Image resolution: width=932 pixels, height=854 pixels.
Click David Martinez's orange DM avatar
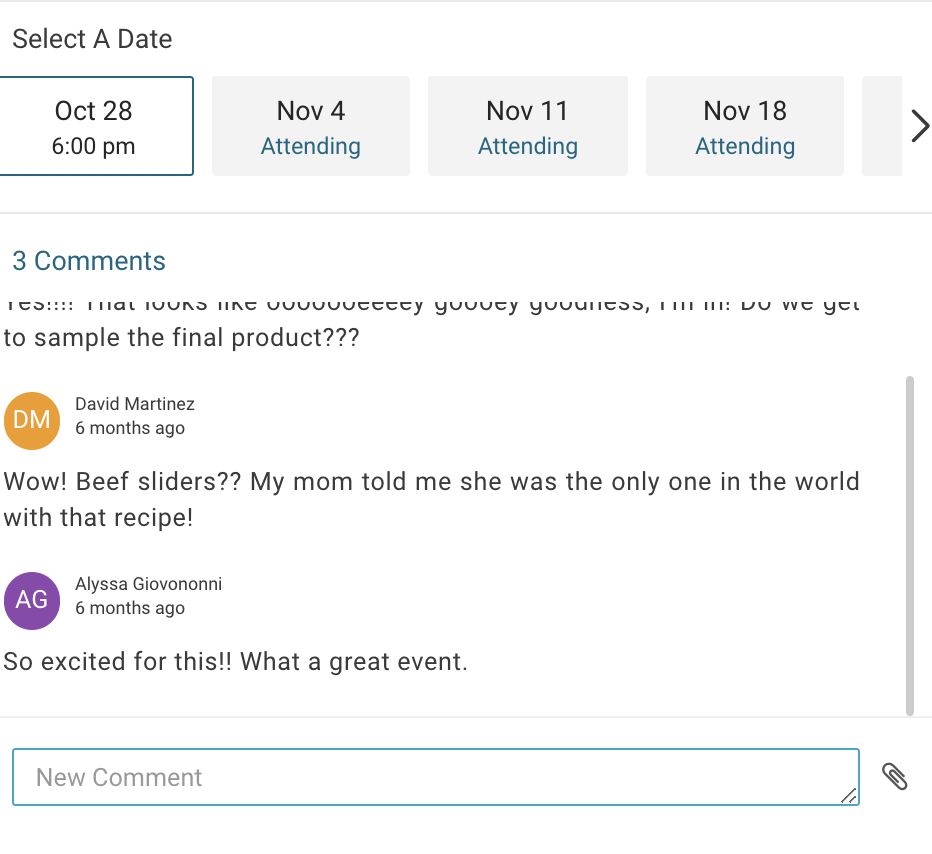coord(32,420)
